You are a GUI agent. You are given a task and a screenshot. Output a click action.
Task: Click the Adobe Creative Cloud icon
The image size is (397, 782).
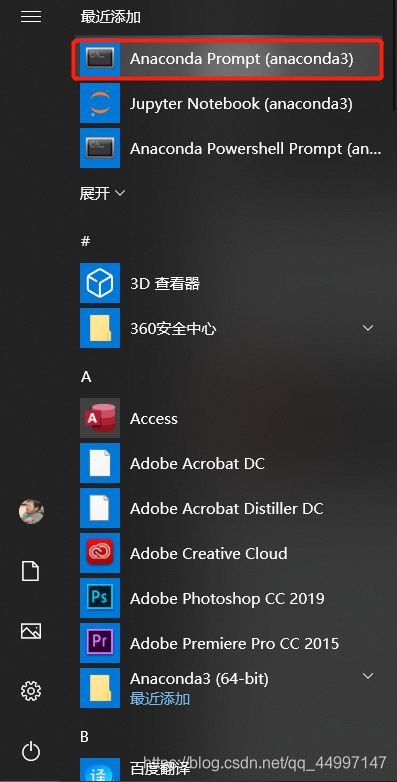click(100, 553)
